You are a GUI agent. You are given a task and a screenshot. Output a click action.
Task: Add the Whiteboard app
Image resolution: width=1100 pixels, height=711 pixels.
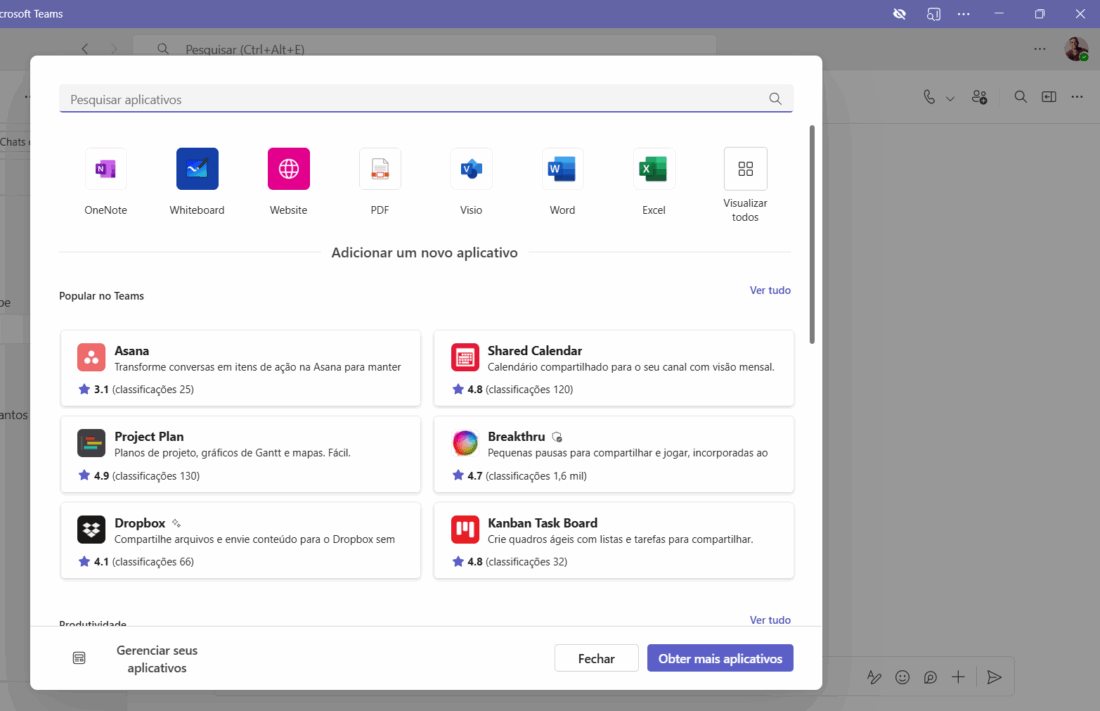pos(197,169)
